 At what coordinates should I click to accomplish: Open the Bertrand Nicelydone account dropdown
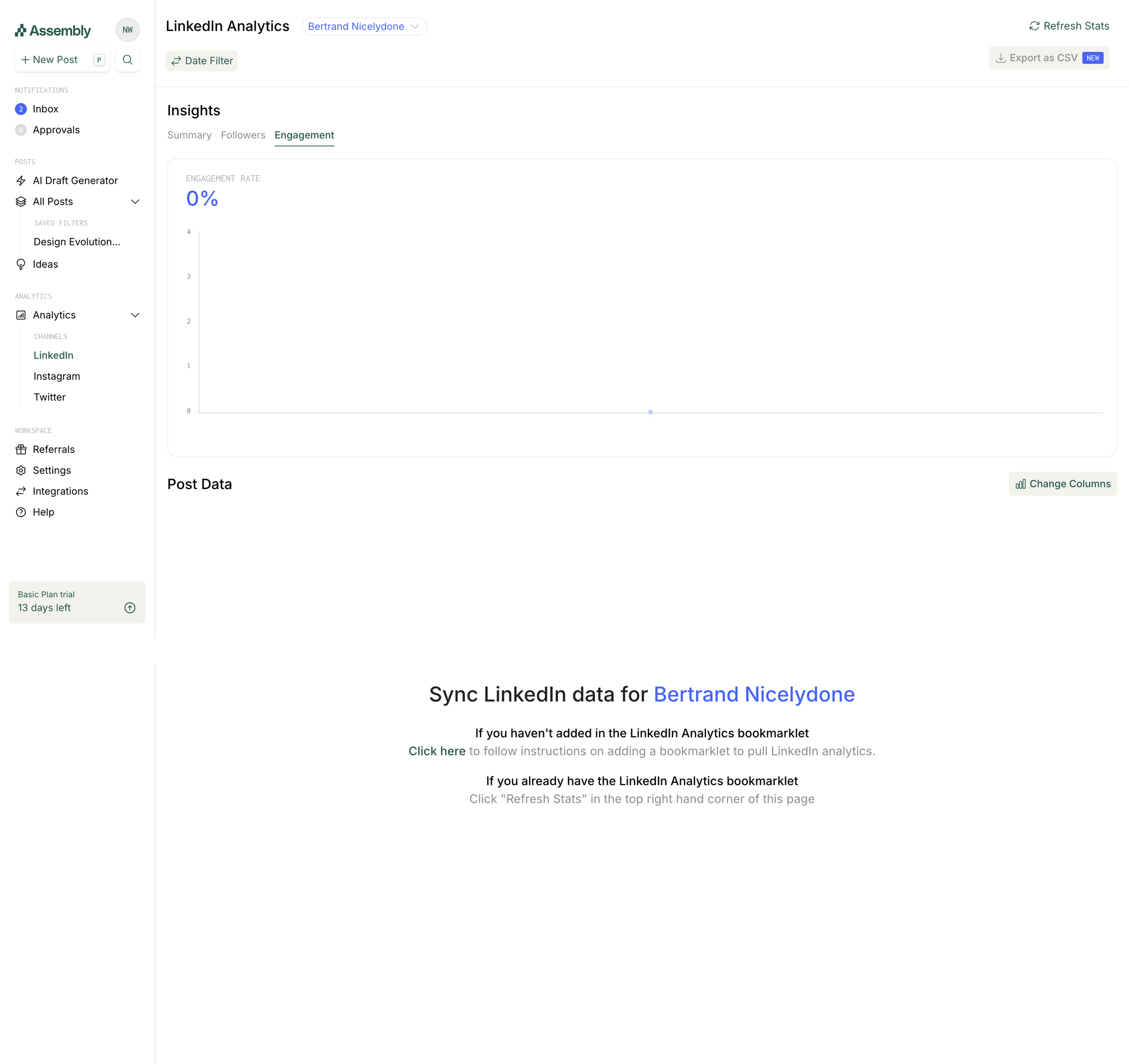click(364, 27)
